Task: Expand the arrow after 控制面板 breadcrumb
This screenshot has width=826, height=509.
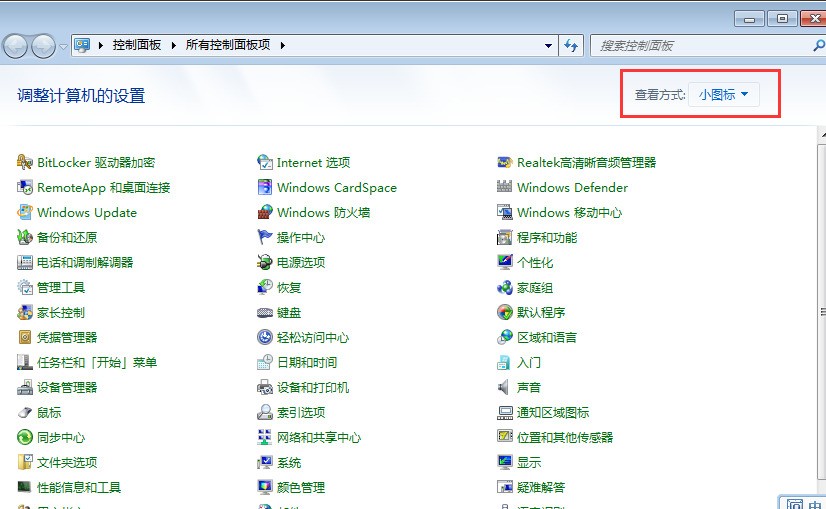Action: tap(173, 45)
